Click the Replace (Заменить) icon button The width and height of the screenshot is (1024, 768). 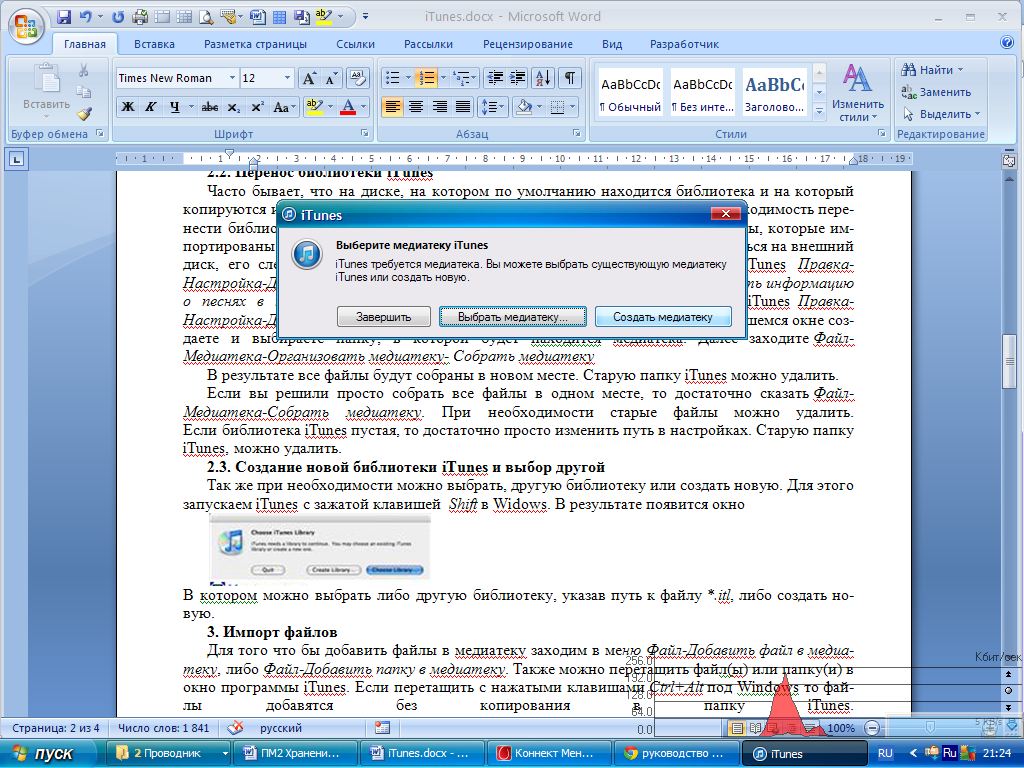(936, 92)
